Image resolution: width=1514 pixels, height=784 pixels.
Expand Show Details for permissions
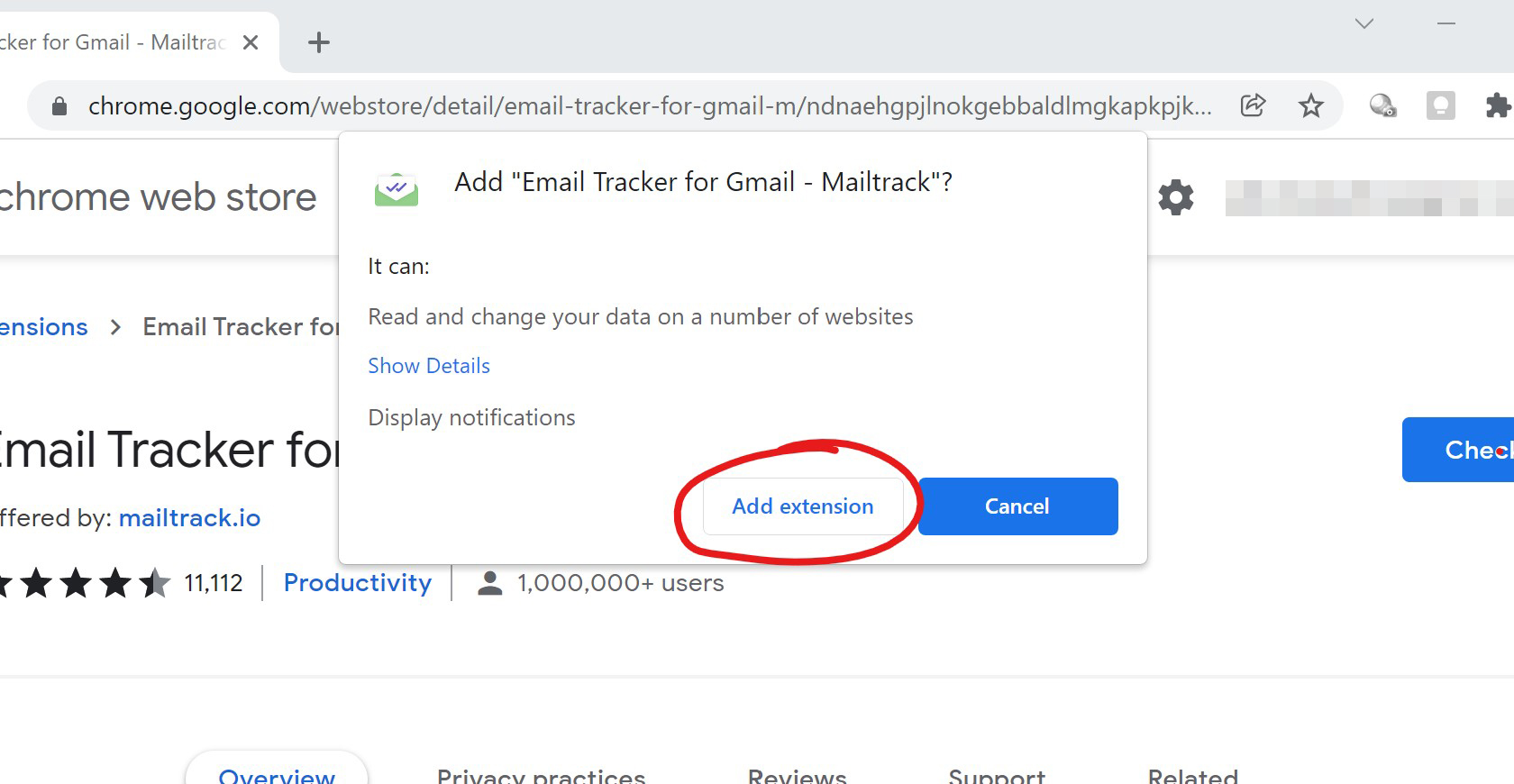429,366
